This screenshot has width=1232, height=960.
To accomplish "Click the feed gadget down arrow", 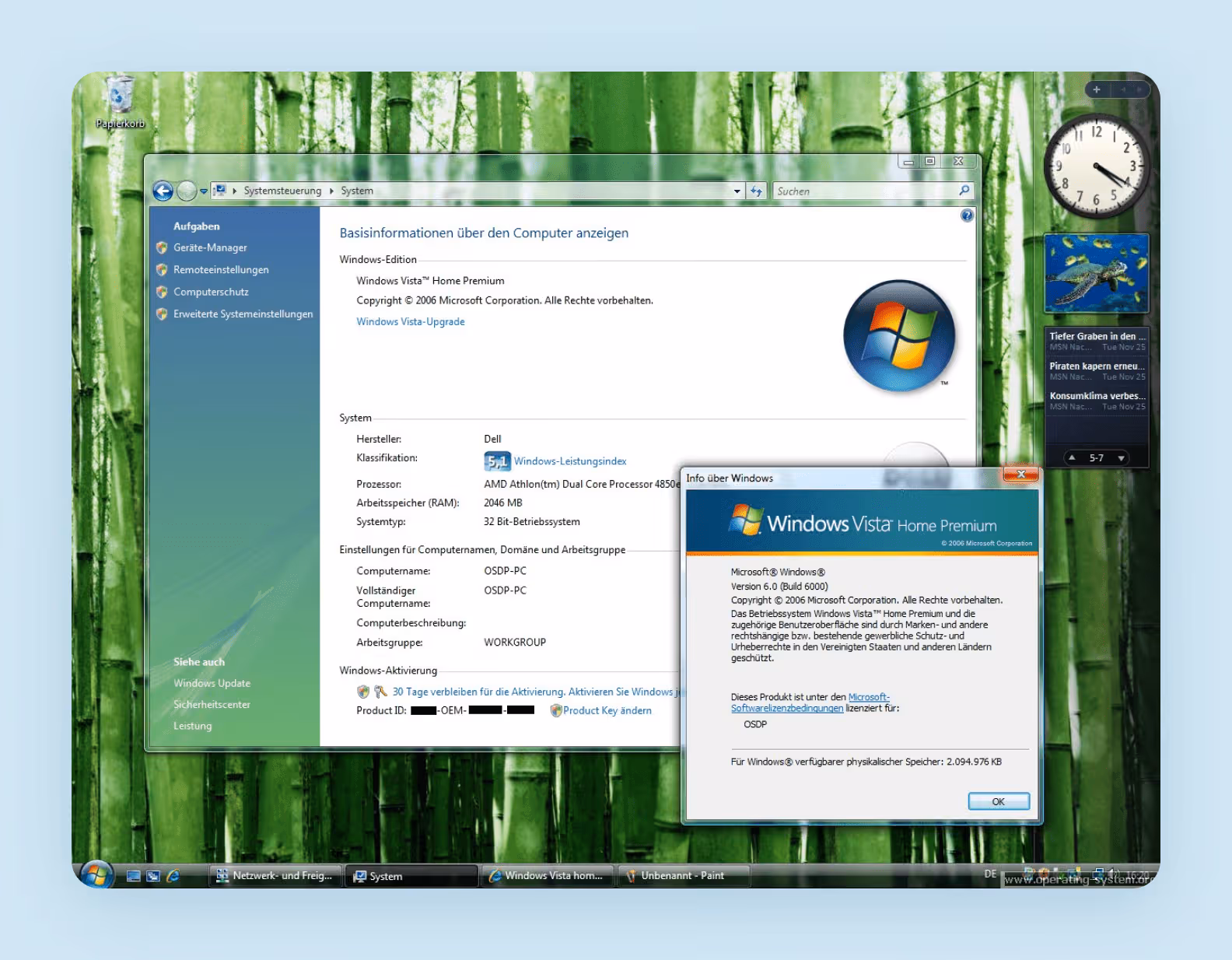I will (x=1121, y=458).
